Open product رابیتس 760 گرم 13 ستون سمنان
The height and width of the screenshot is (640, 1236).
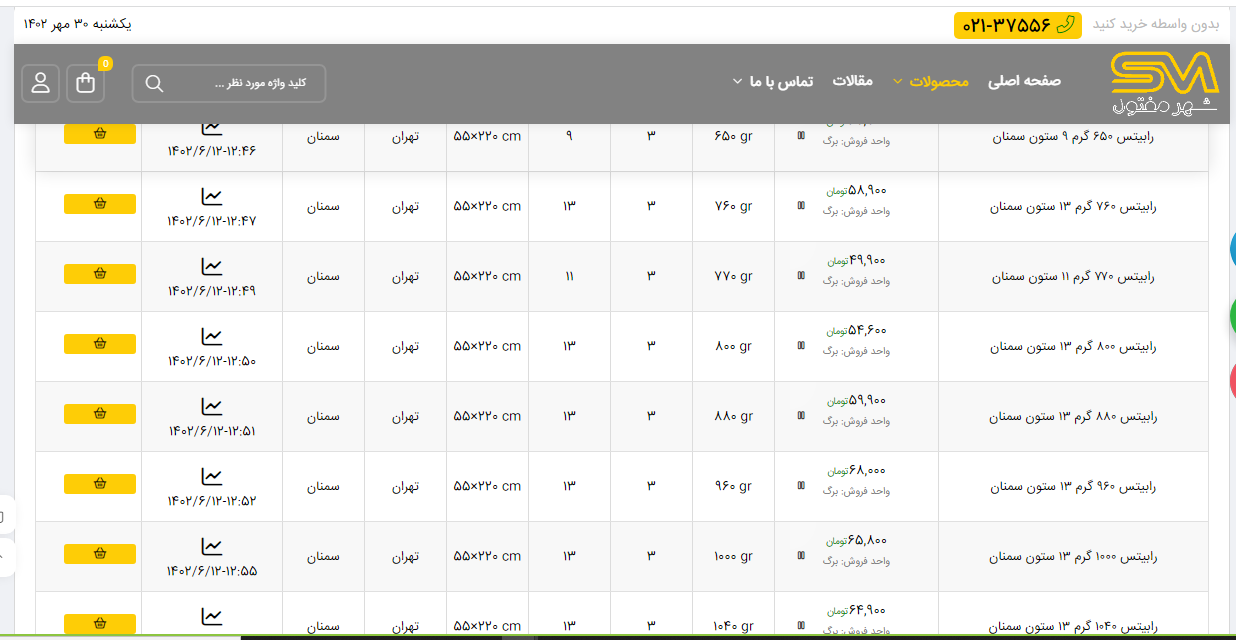pos(1073,207)
